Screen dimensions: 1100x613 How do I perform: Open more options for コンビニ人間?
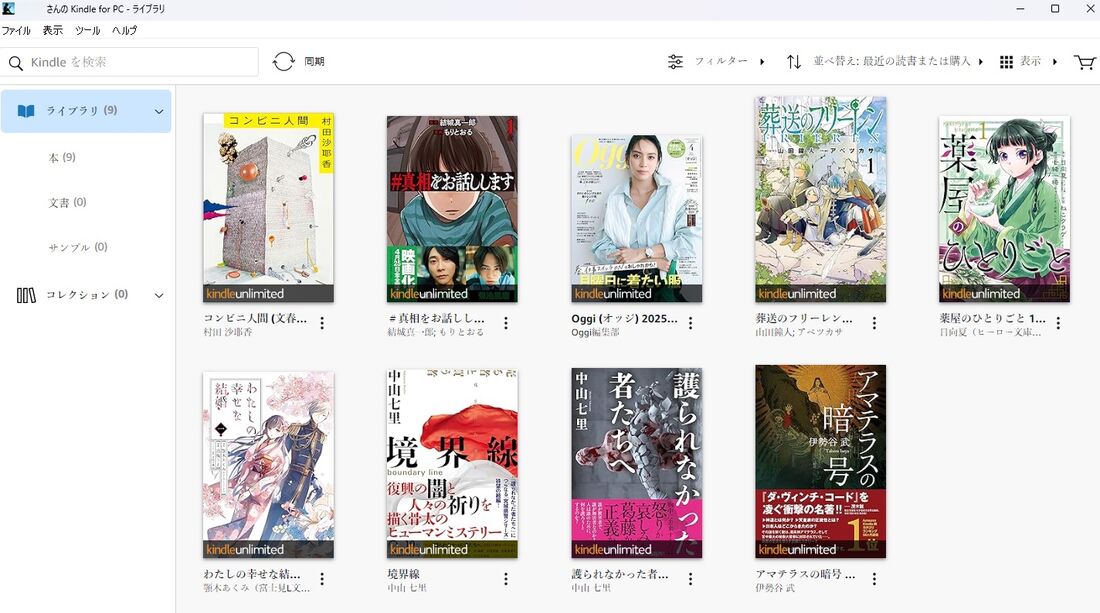[x=322, y=323]
